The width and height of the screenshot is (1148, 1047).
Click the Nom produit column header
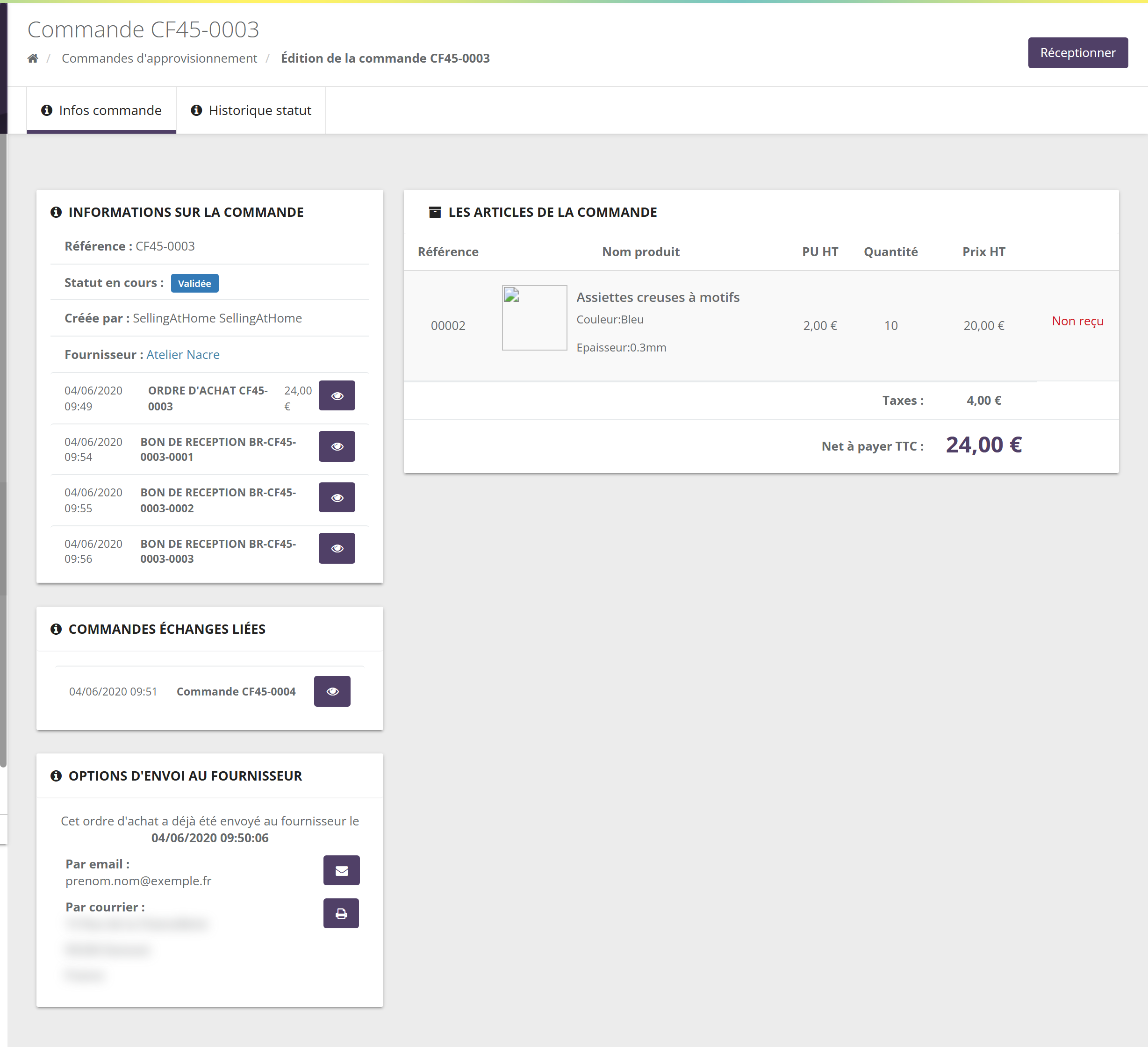[641, 251]
